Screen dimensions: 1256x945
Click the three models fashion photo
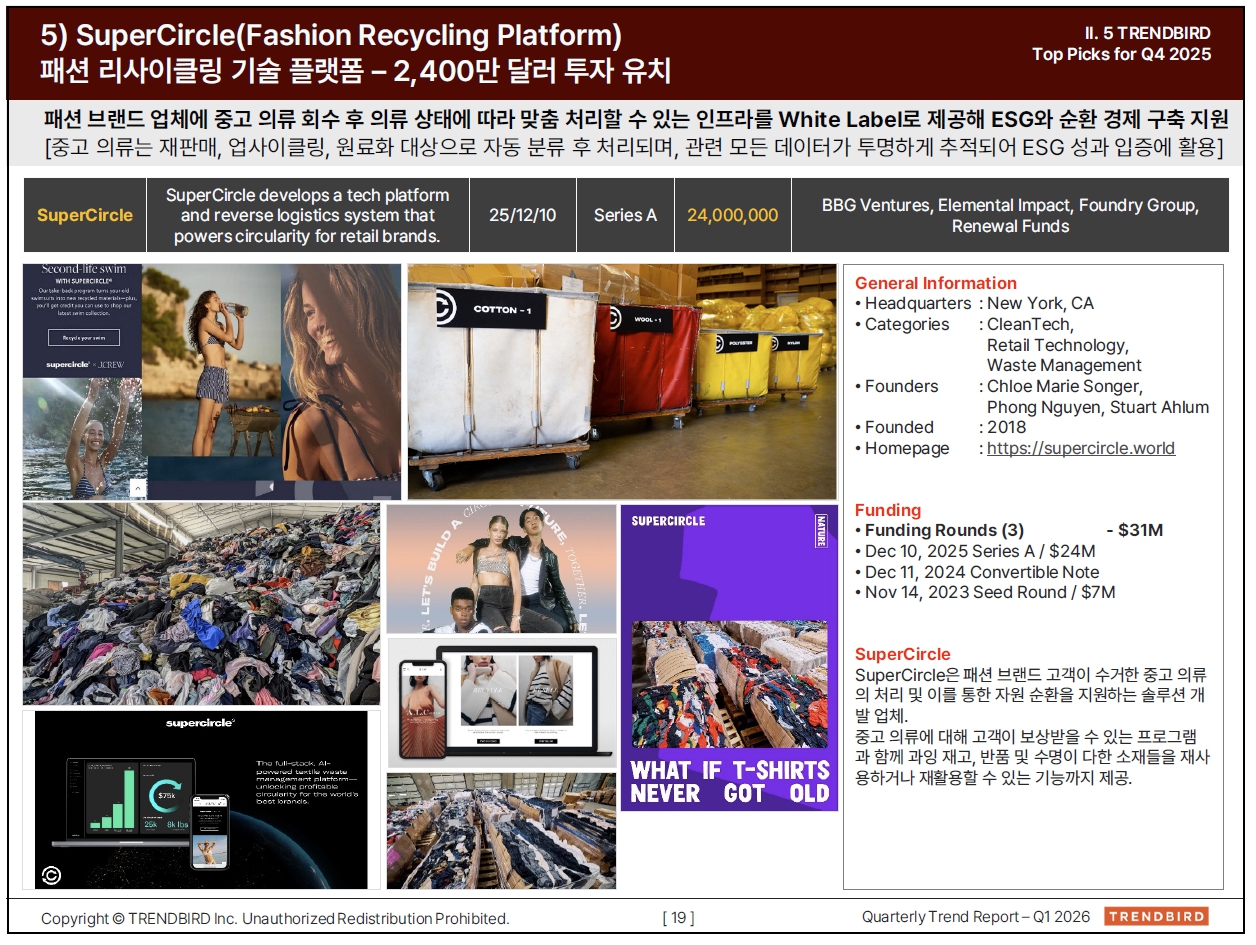click(x=501, y=569)
